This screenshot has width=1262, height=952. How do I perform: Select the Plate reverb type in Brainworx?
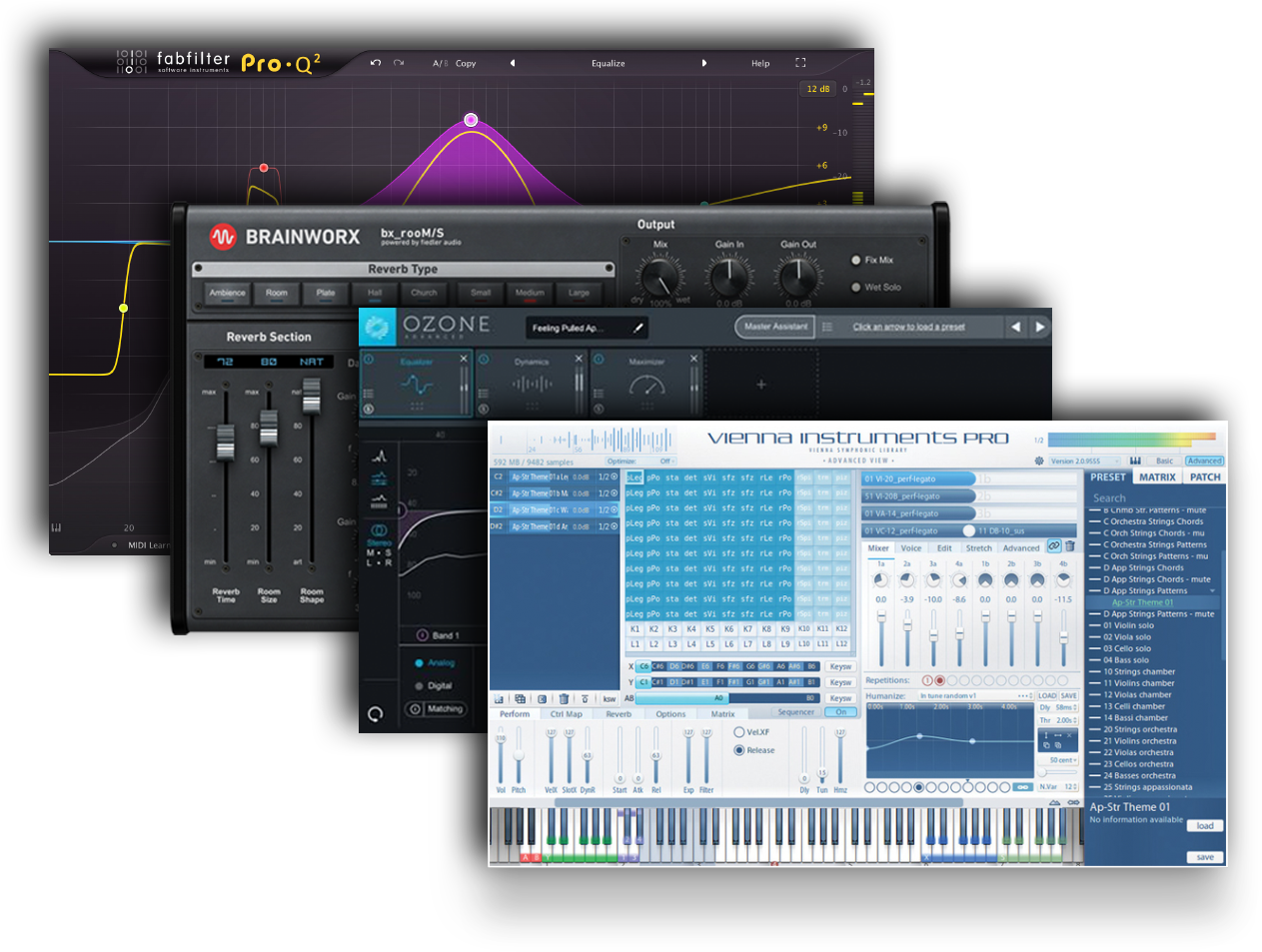click(x=326, y=293)
